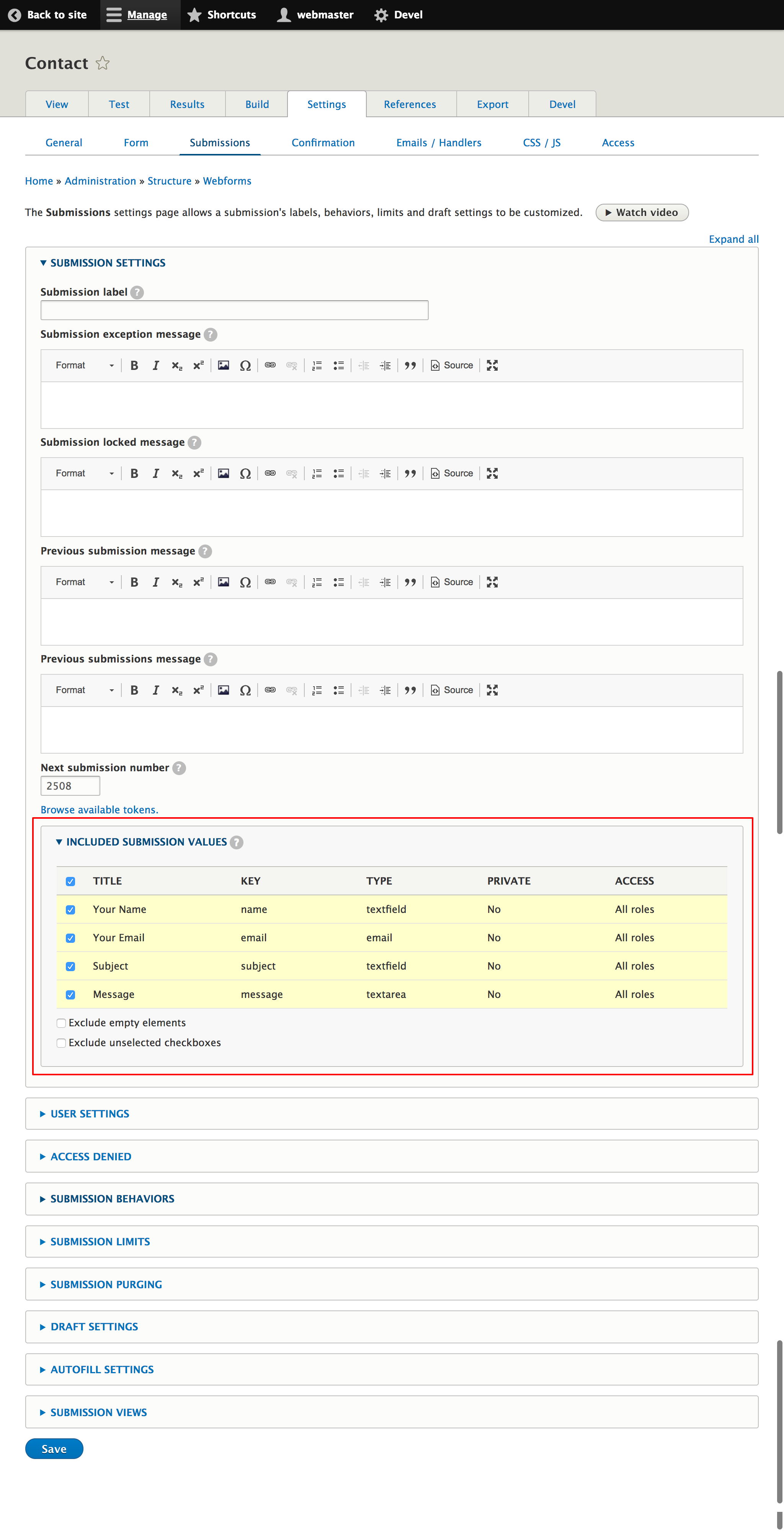Click the Next submission number field
The height and width of the screenshot is (1531, 784).
click(x=70, y=786)
